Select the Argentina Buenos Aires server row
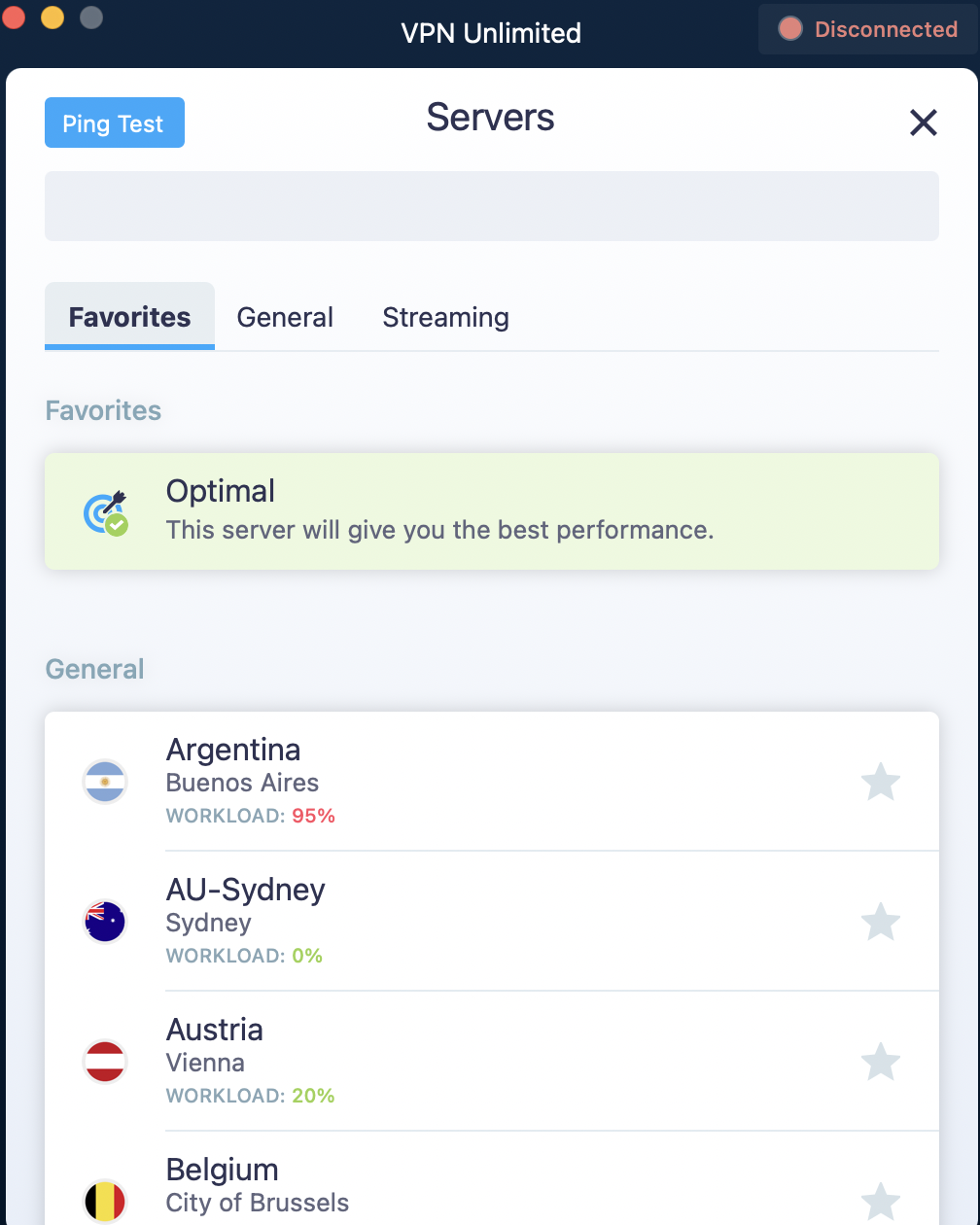This screenshot has height=1225, width=980. [x=492, y=782]
